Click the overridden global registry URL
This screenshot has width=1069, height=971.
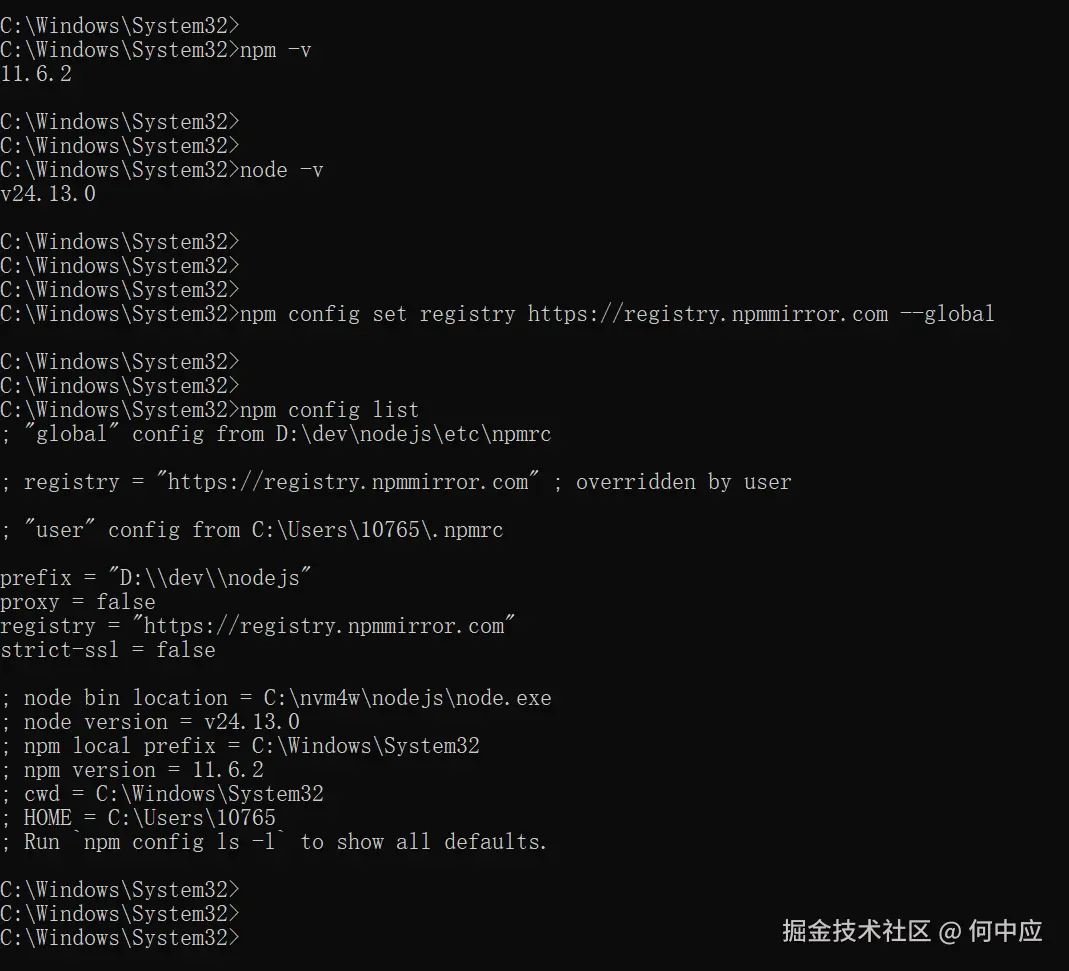click(348, 482)
